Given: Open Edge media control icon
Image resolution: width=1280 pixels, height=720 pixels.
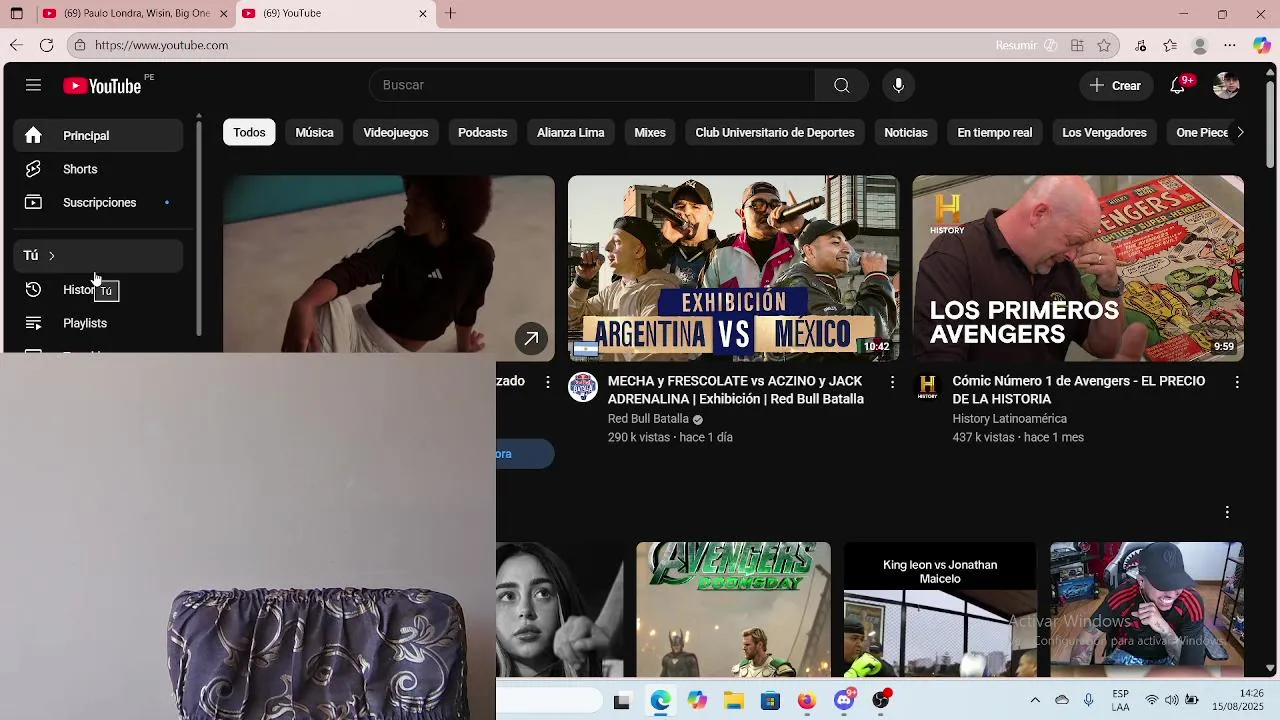Looking at the screenshot, I should click(1141, 45).
